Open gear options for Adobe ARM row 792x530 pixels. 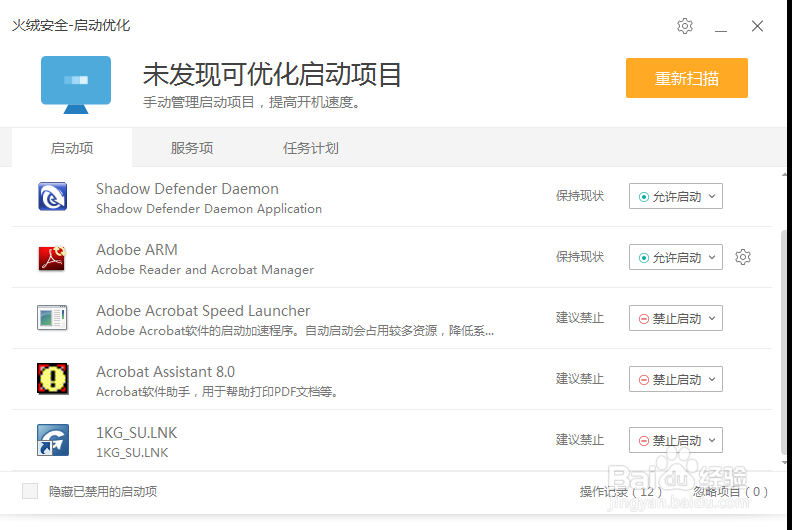click(742, 257)
